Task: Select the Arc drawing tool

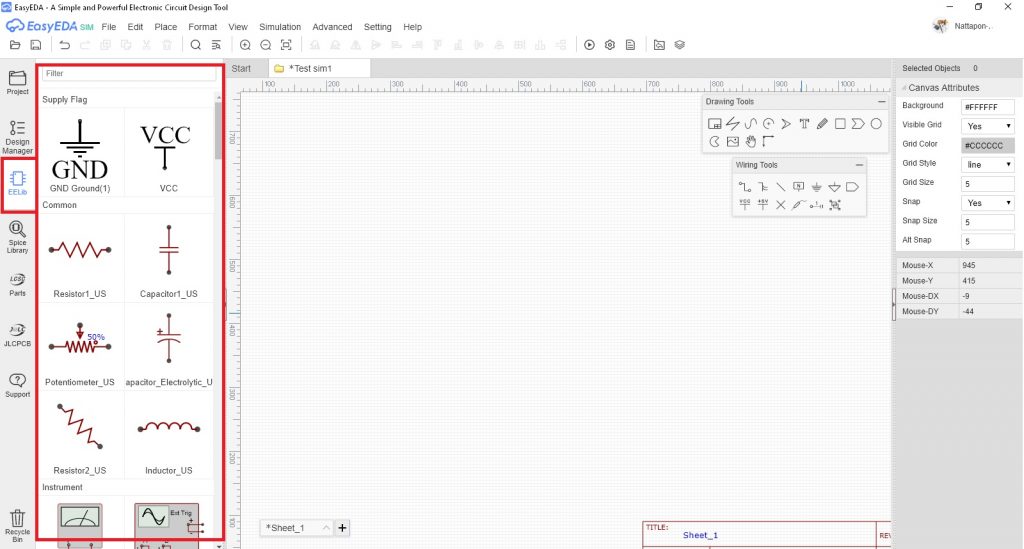Action: 769,123
